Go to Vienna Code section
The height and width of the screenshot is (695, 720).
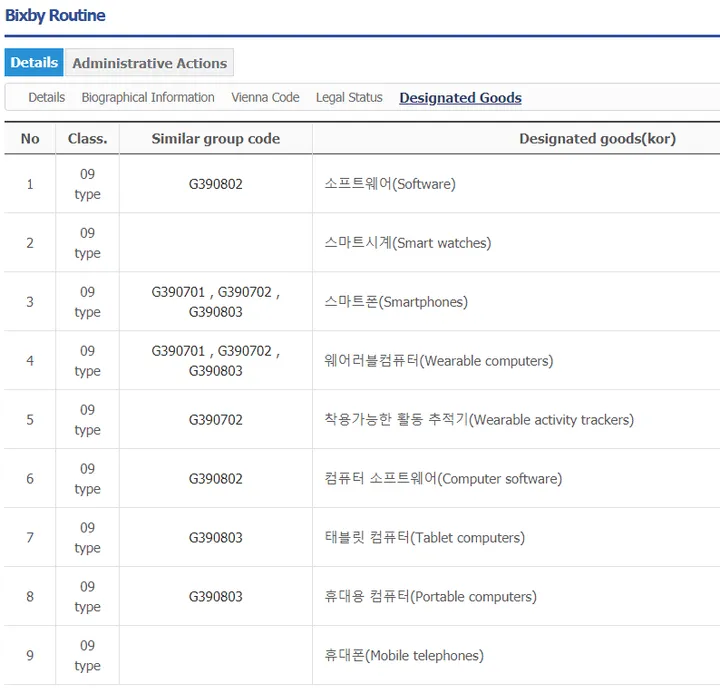[x=265, y=97]
